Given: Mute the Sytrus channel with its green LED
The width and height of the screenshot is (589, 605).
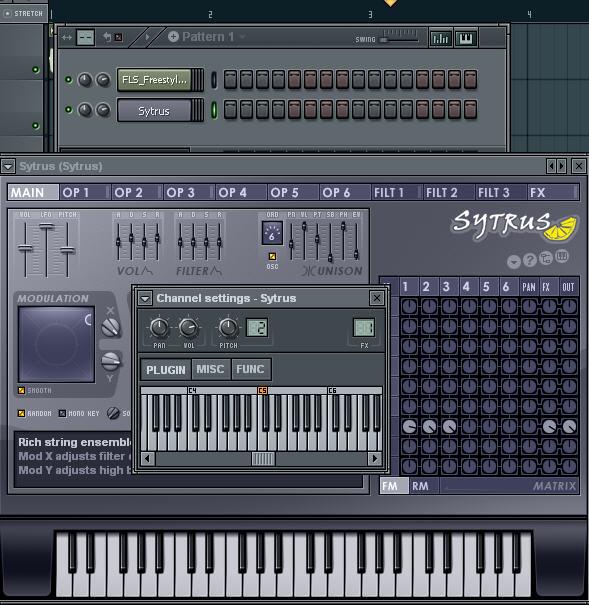Looking at the screenshot, I should (x=68, y=110).
